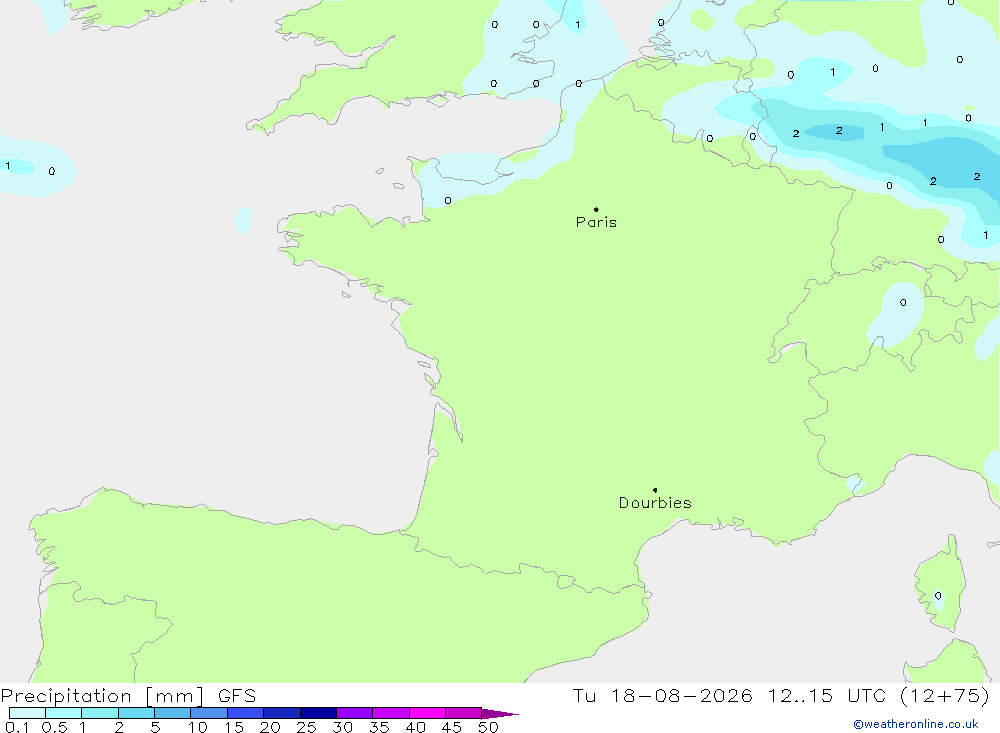Click the legend's above-50 arrow tip
Image resolution: width=1000 pixels, height=733 pixels.
(x=500, y=714)
